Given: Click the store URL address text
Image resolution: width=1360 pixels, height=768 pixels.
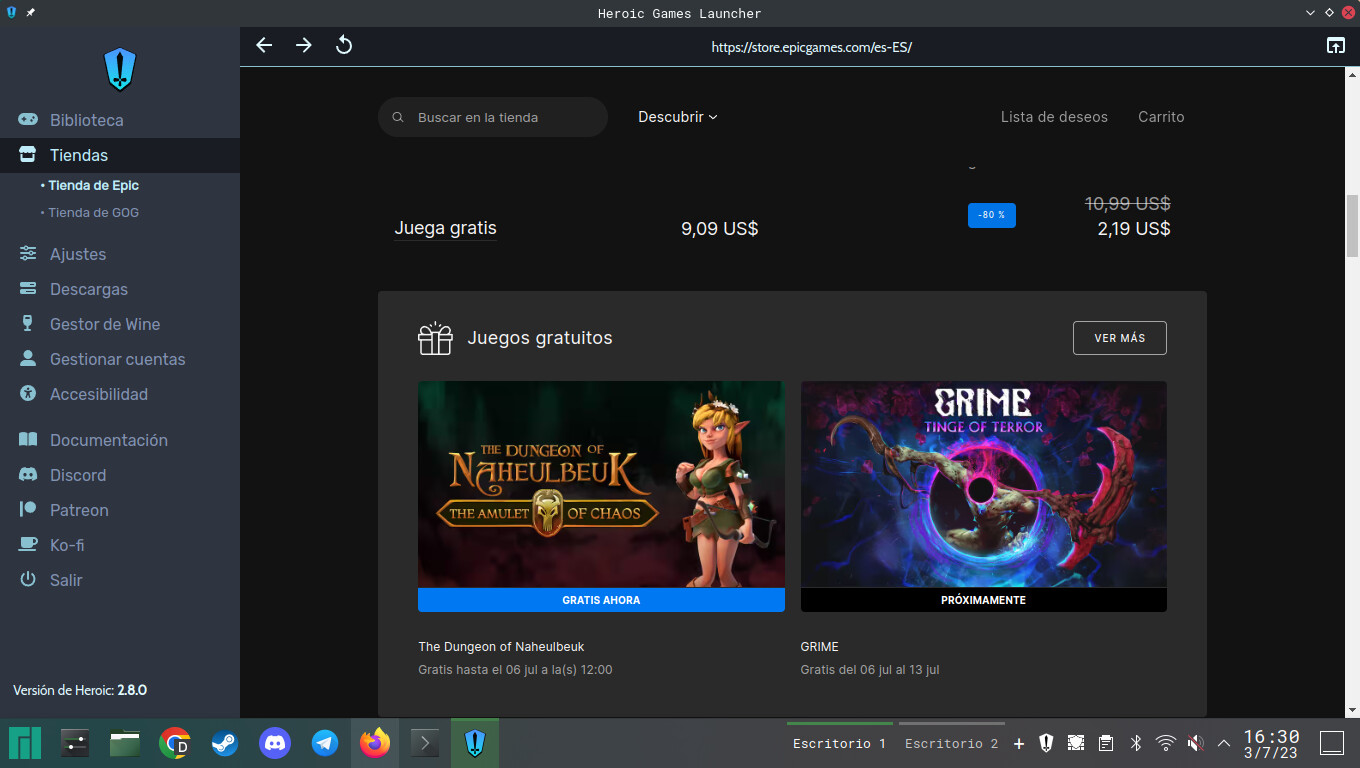Looking at the screenshot, I should pyautogui.click(x=812, y=47).
